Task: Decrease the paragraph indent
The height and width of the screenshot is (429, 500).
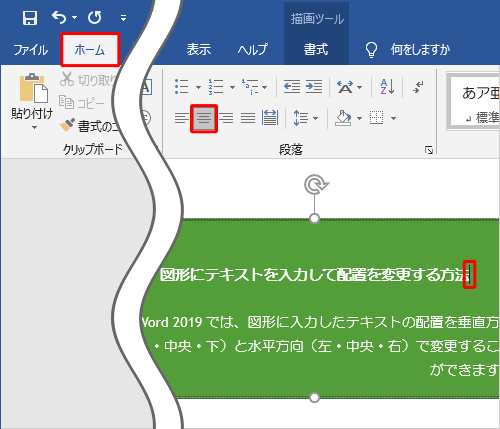Action: coord(292,87)
